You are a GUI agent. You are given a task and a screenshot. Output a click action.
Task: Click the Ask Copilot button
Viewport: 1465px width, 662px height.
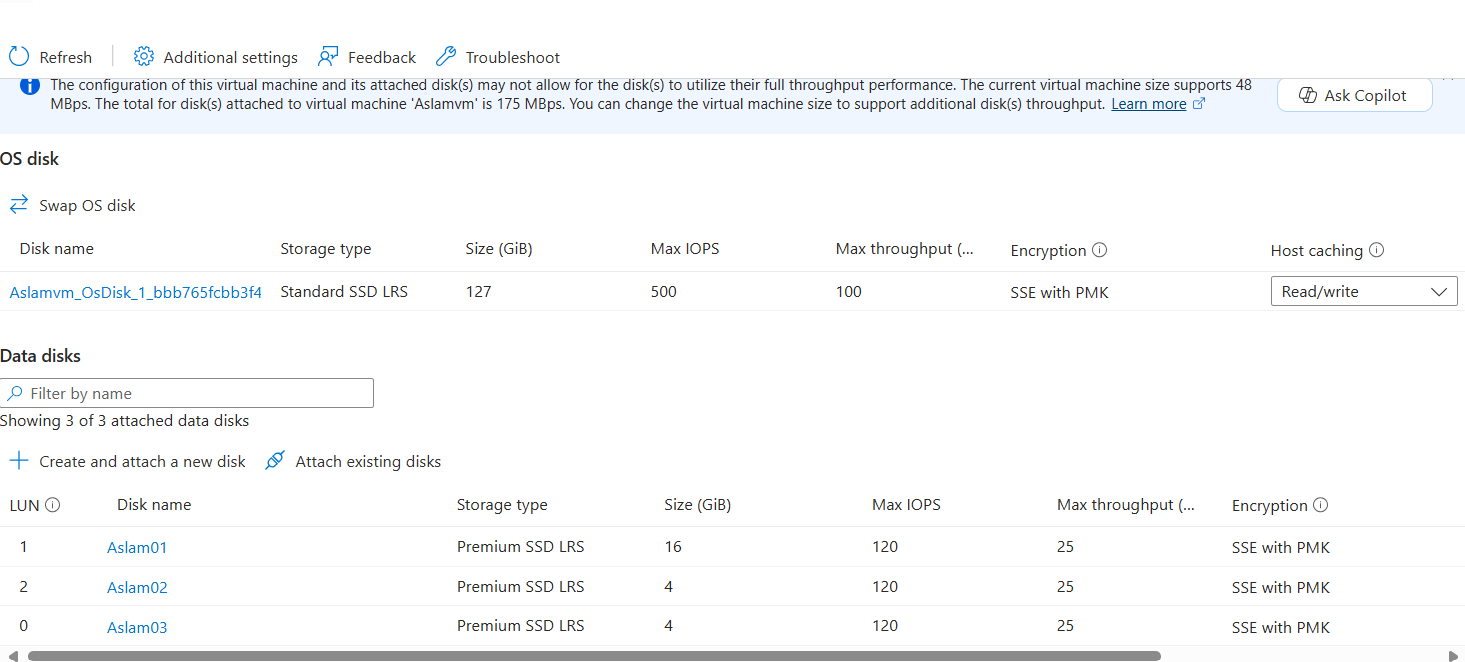tap(1355, 95)
